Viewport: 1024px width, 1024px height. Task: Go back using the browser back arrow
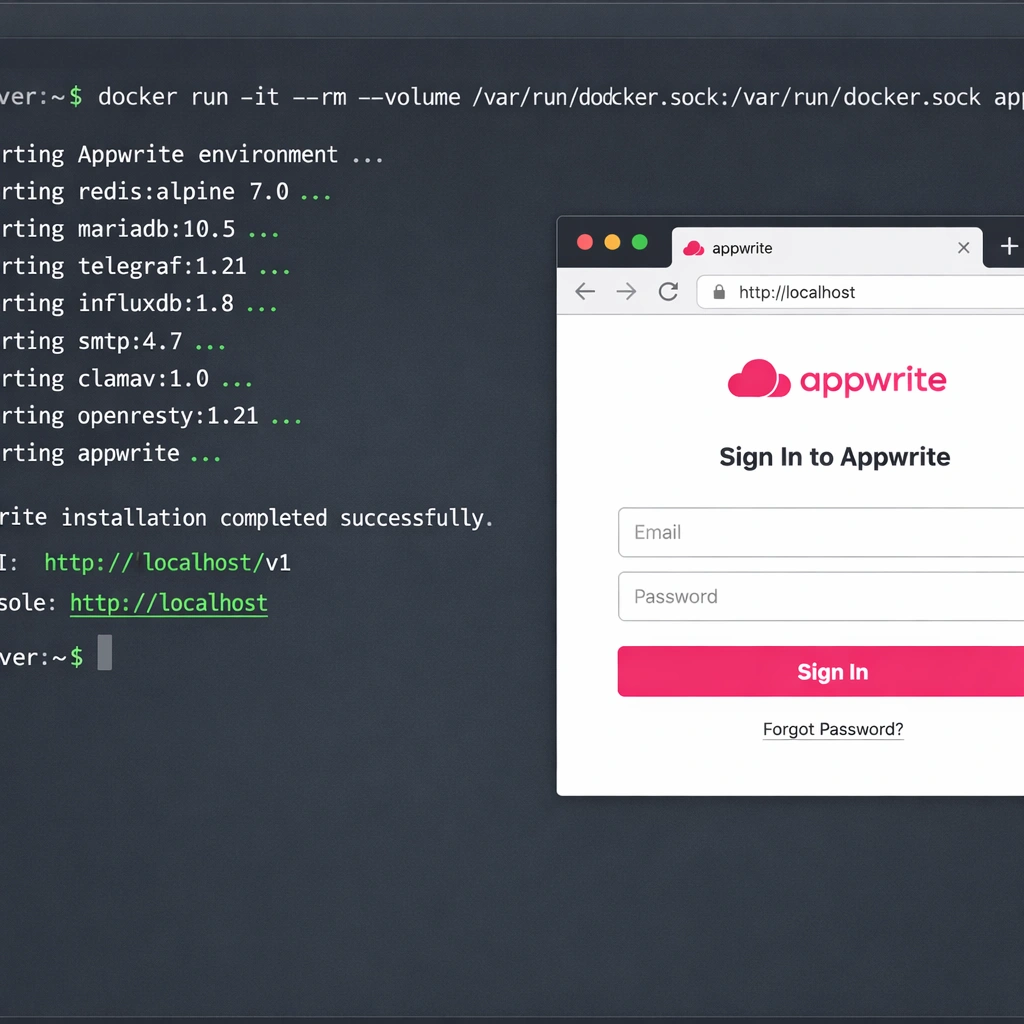click(585, 292)
